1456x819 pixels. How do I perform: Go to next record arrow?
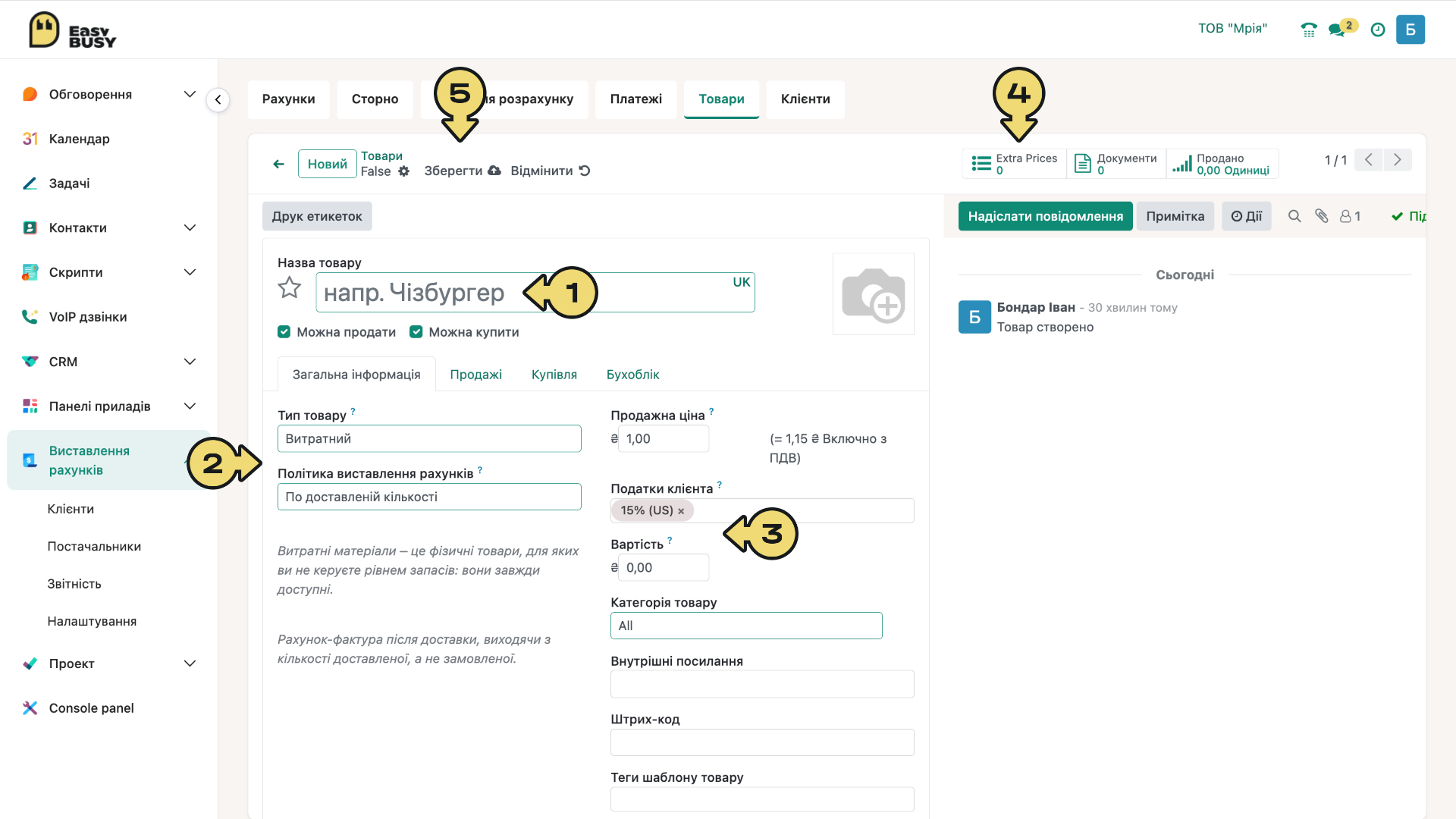1398,160
